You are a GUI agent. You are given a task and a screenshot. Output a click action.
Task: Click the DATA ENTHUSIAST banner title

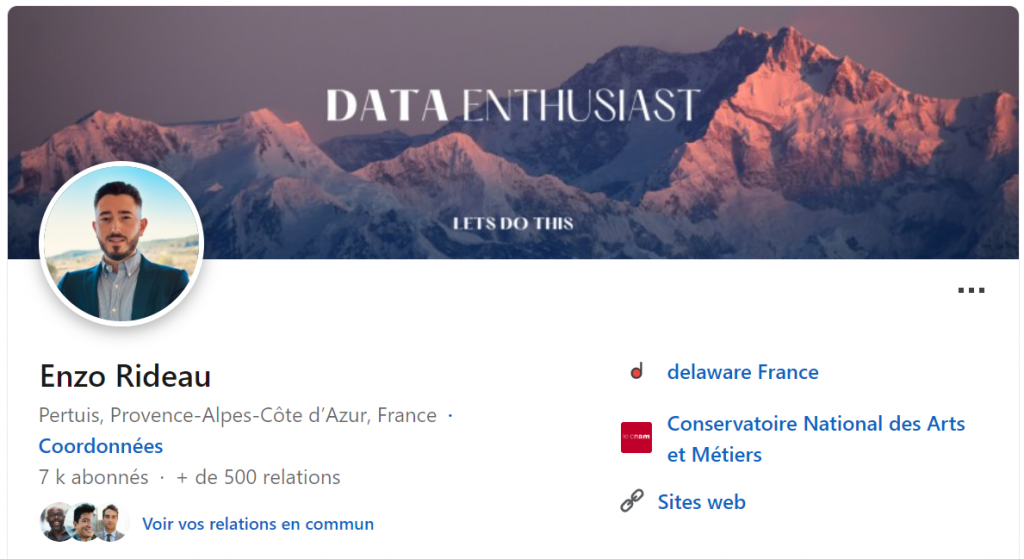coord(513,105)
